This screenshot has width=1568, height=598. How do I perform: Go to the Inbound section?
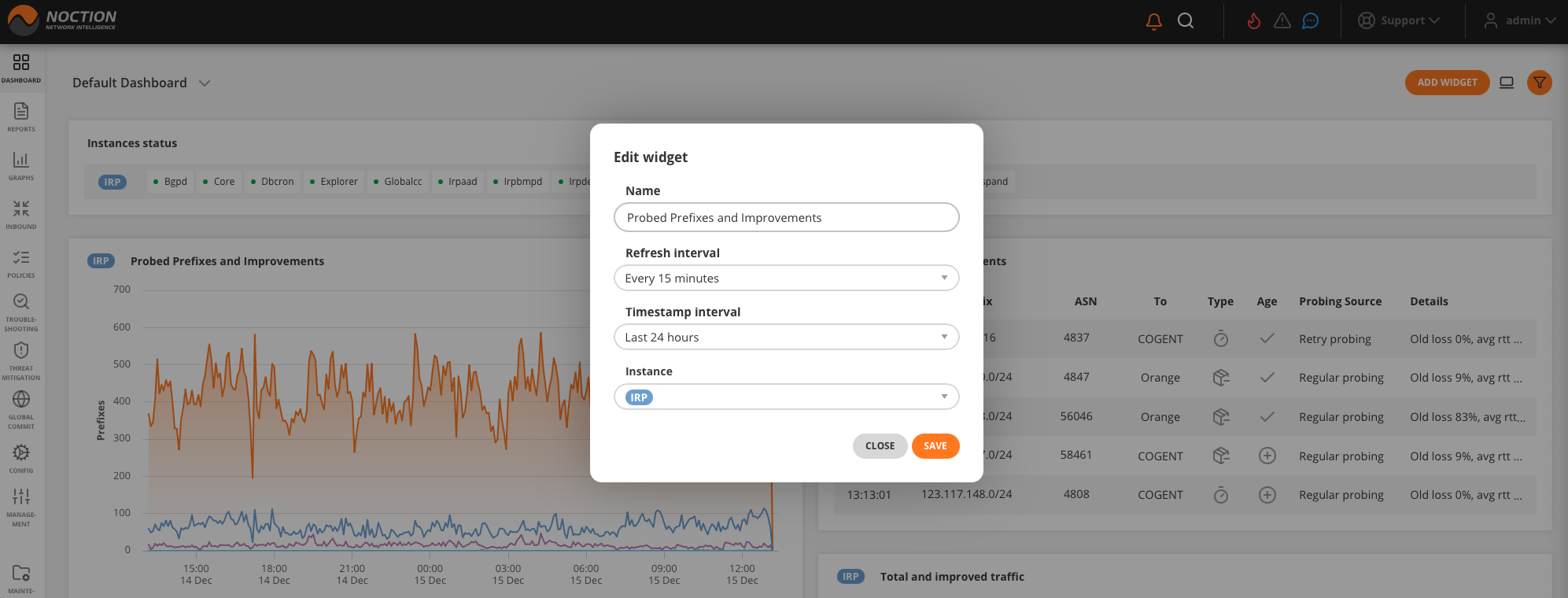[x=21, y=215]
